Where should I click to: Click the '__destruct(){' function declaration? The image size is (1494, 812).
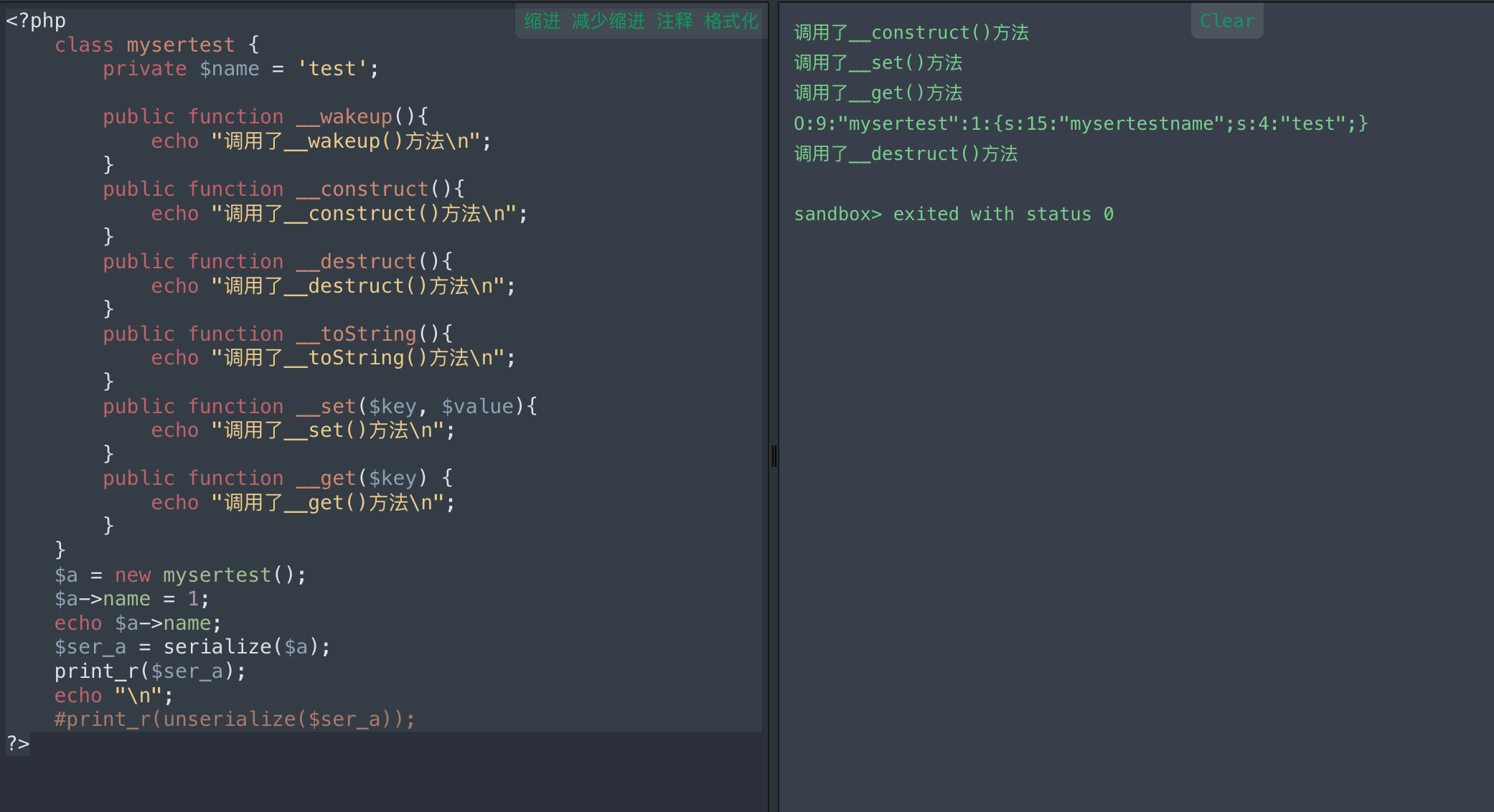pyautogui.click(x=278, y=262)
